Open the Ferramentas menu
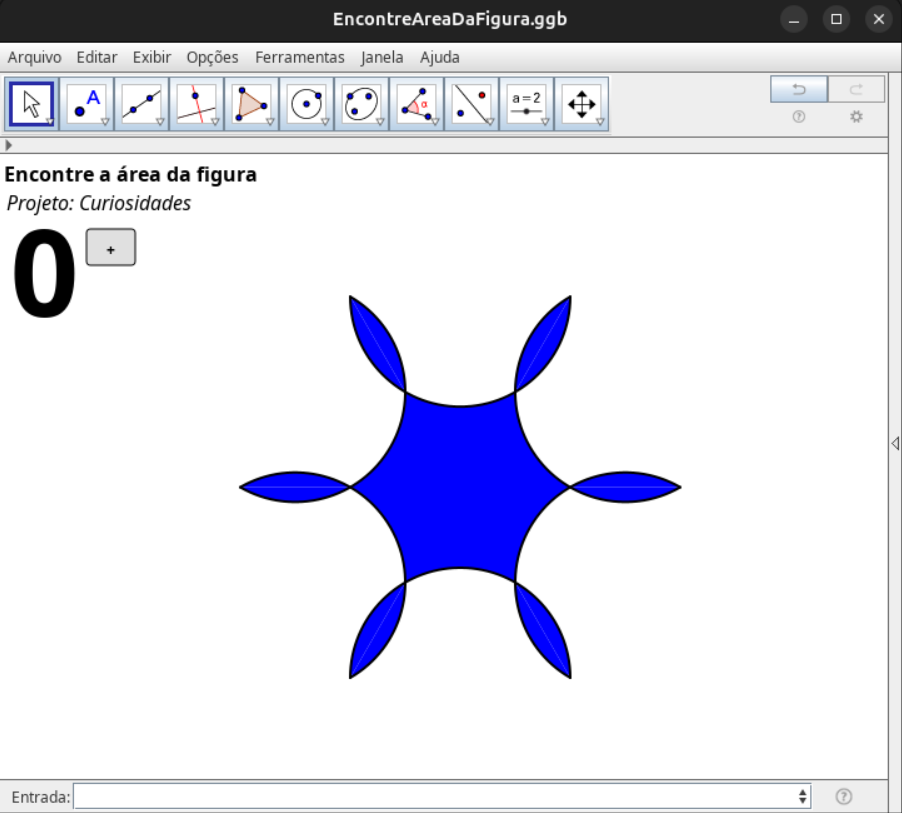The image size is (902, 813). [x=300, y=57]
